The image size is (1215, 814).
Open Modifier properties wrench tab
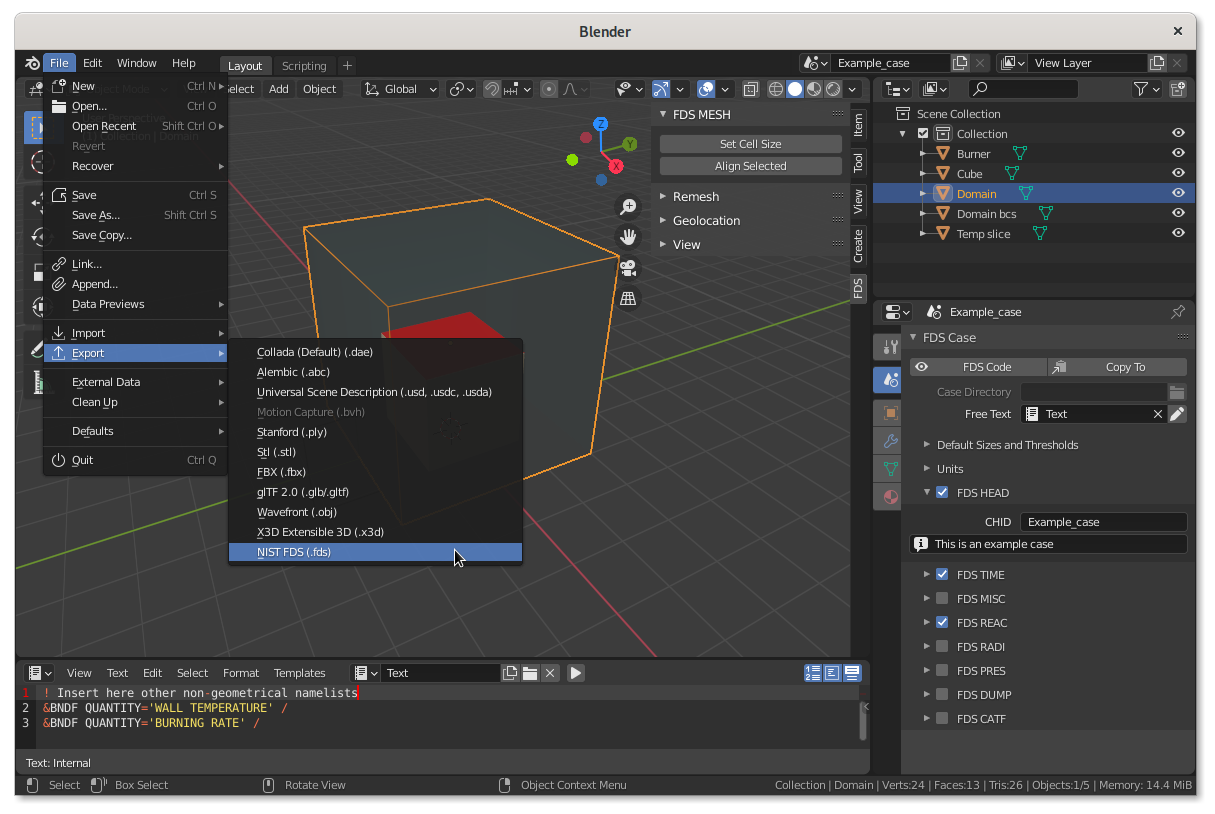pyautogui.click(x=890, y=441)
